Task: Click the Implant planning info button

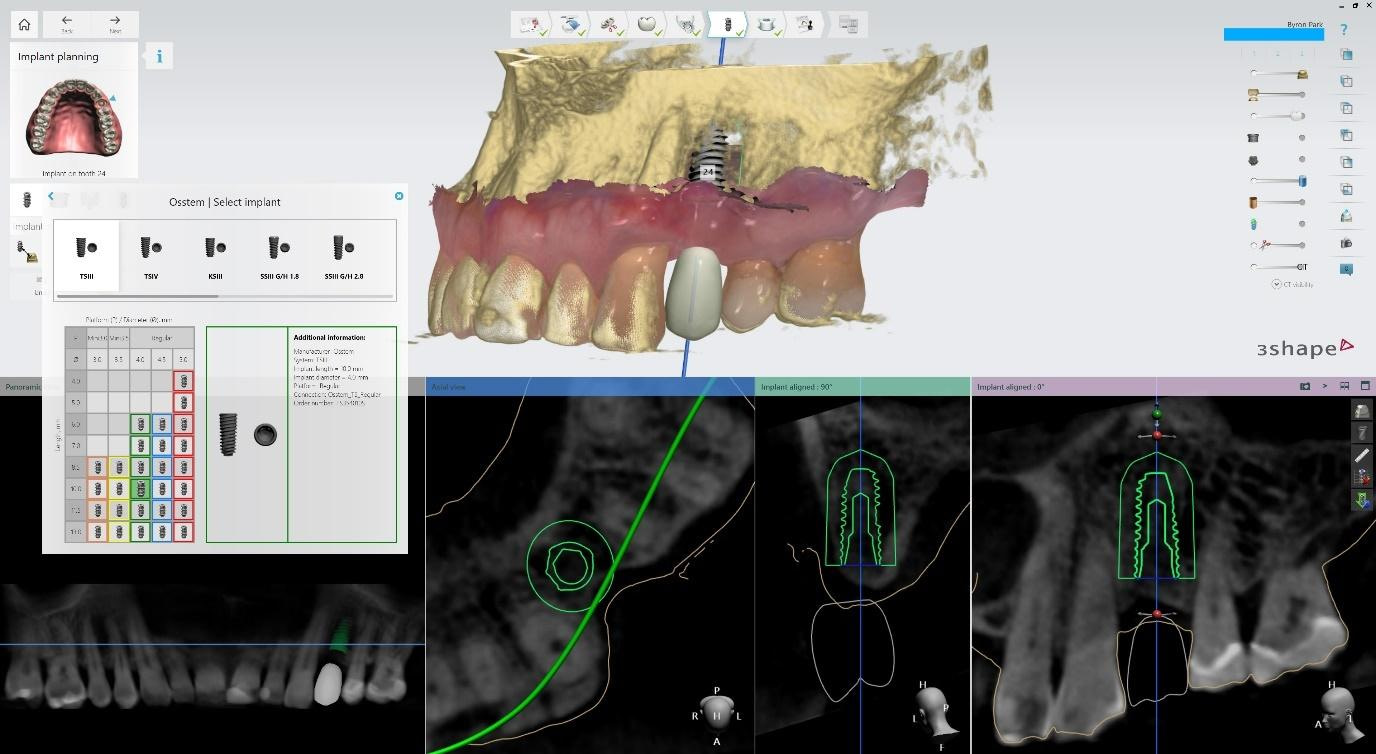Action: point(158,56)
